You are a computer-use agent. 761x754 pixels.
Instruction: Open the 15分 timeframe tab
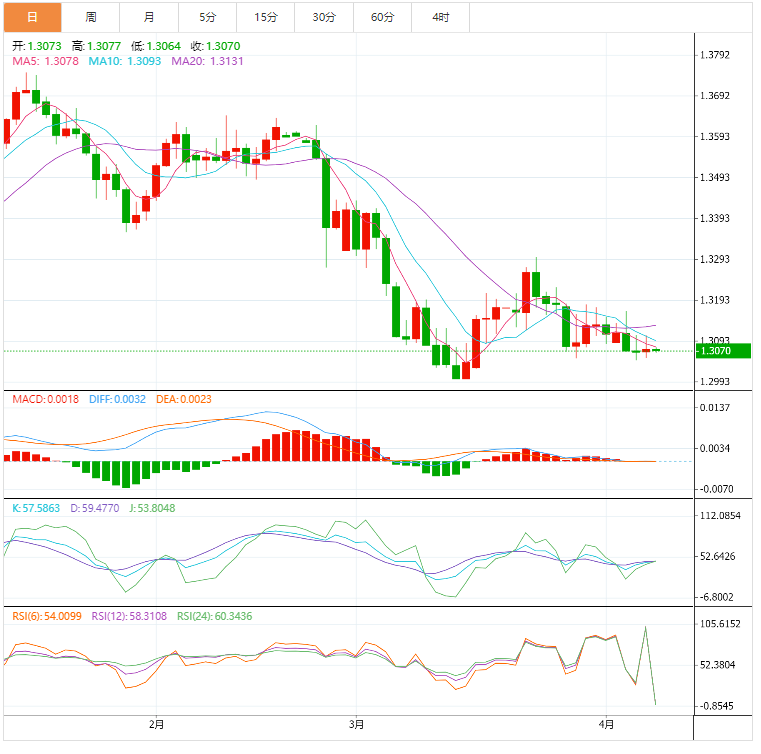click(x=265, y=17)
